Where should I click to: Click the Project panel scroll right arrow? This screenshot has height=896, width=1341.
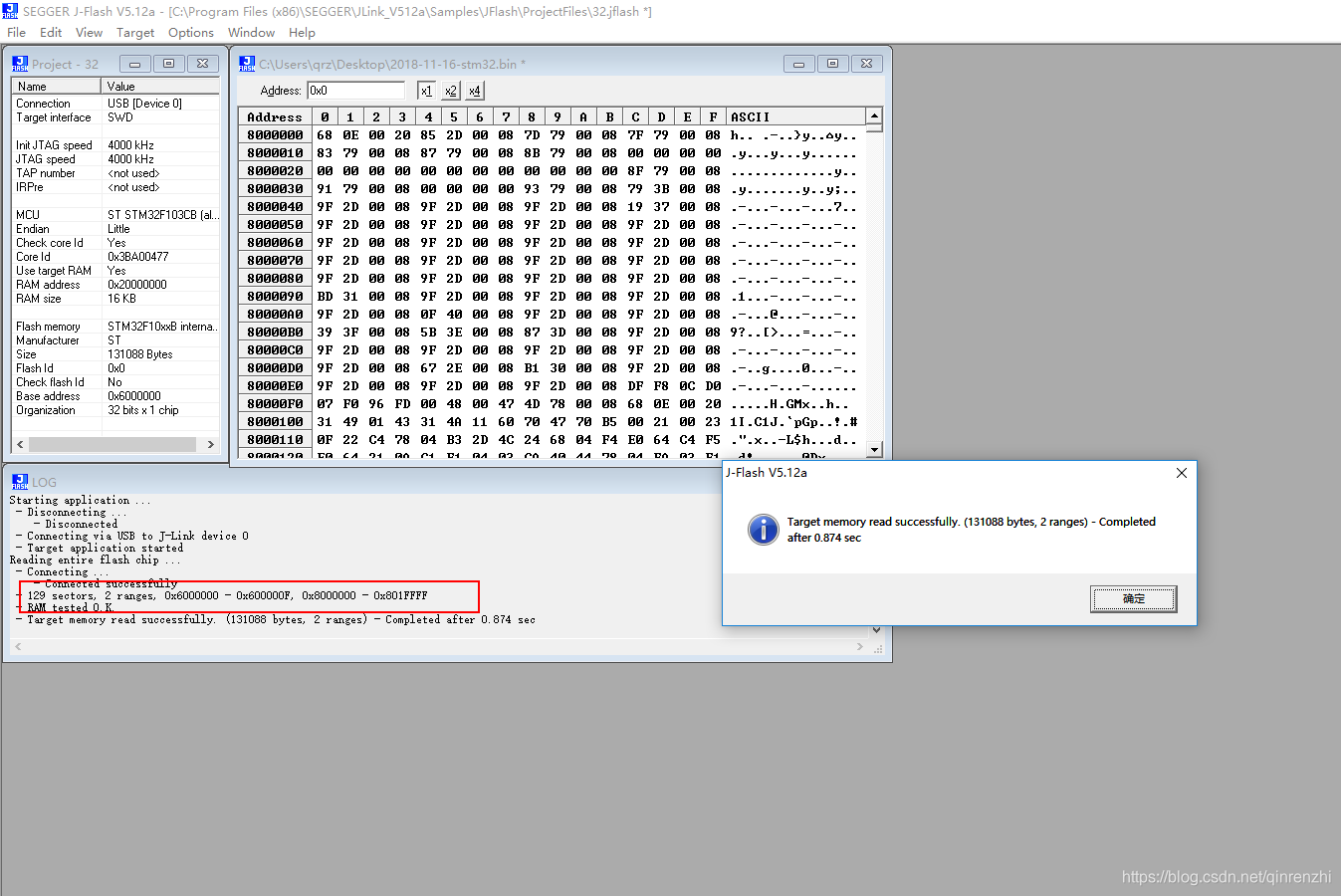pos(211,445)
